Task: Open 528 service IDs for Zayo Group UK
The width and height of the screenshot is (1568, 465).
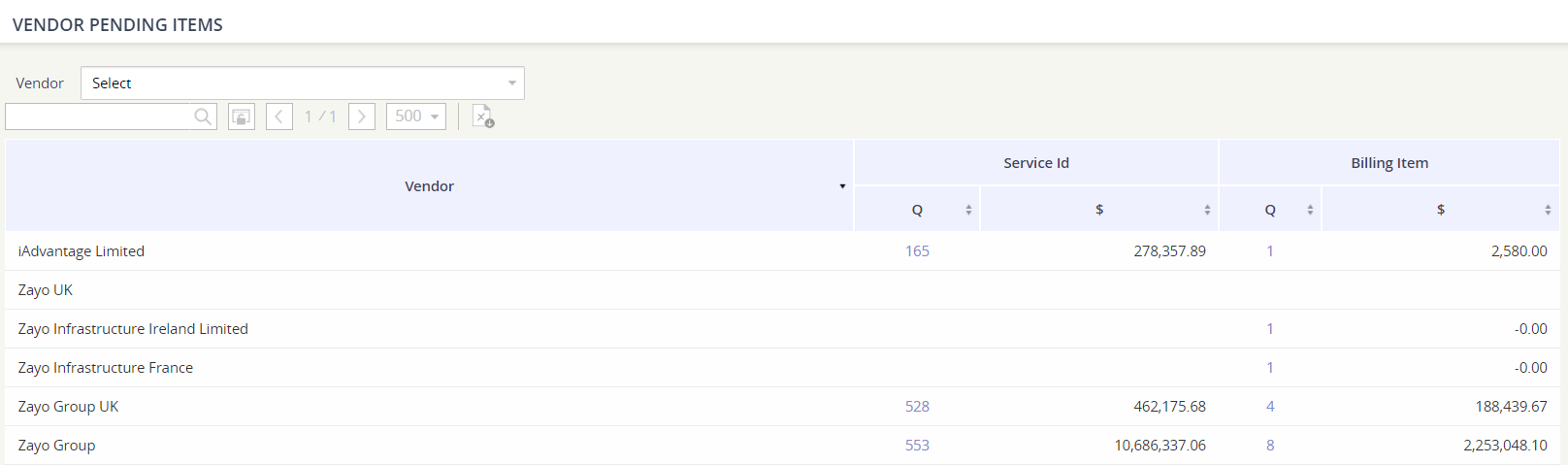Action: click(917, 406)
